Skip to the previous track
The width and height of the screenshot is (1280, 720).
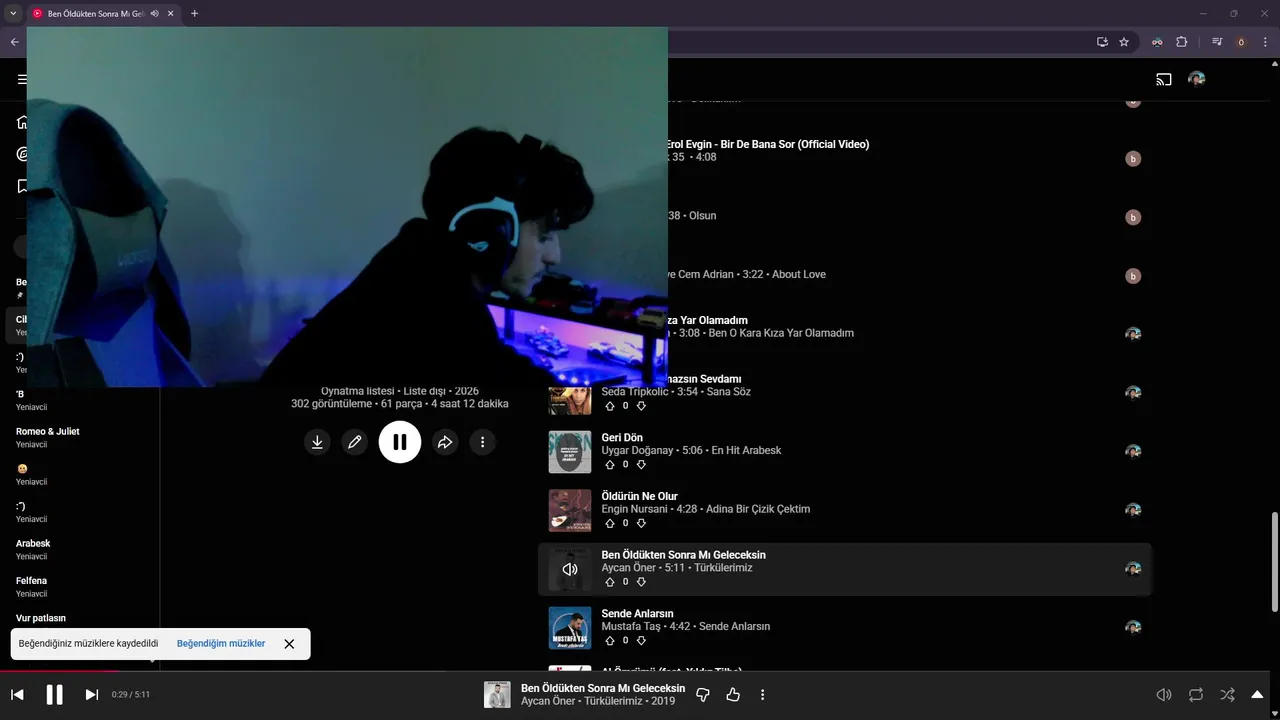17,694
